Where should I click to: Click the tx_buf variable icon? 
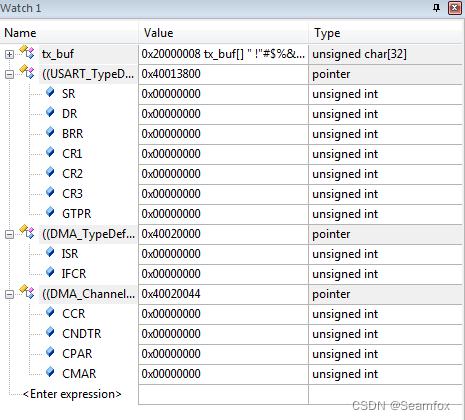click(27, 52)
